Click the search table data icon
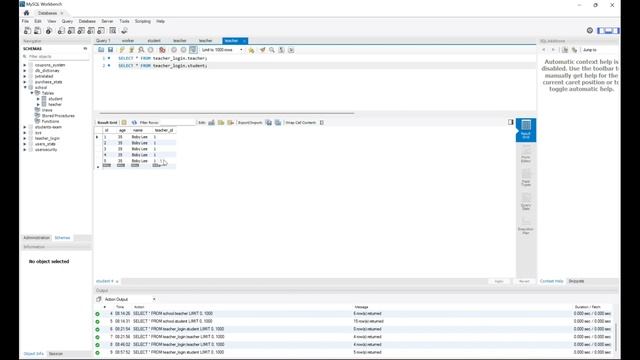This screenshot has width=640, height=360. point(113,31)
